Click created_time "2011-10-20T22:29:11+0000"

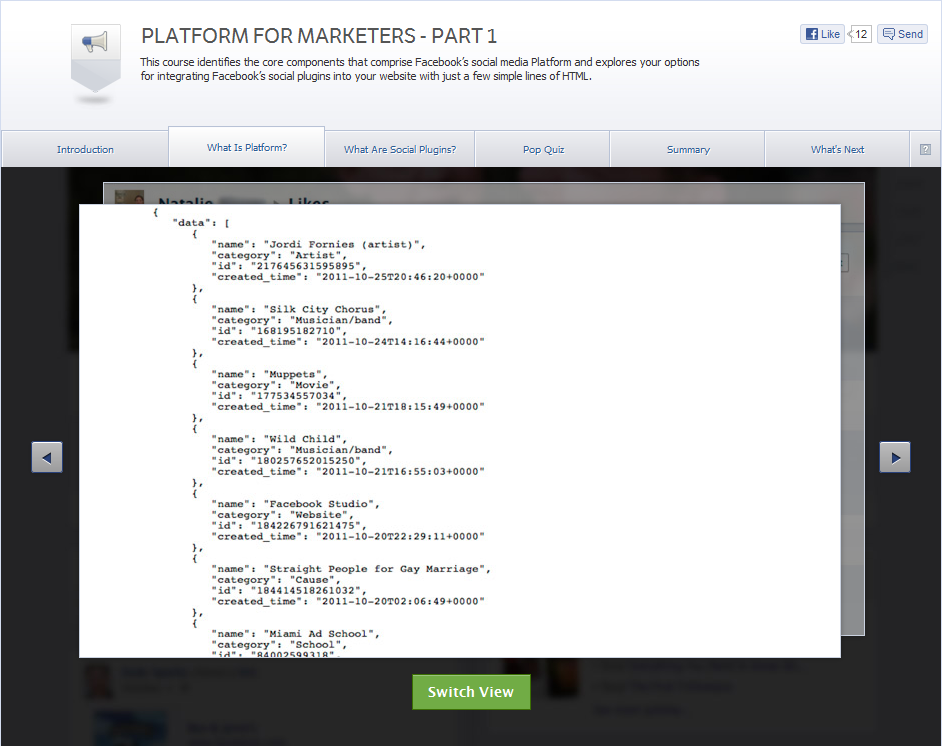[x=348, y=536]
